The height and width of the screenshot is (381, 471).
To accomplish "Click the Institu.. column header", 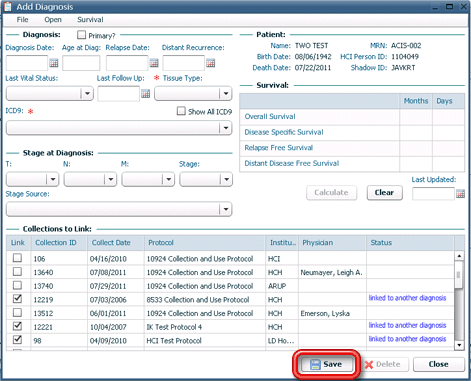I will [x=282, y=243].
